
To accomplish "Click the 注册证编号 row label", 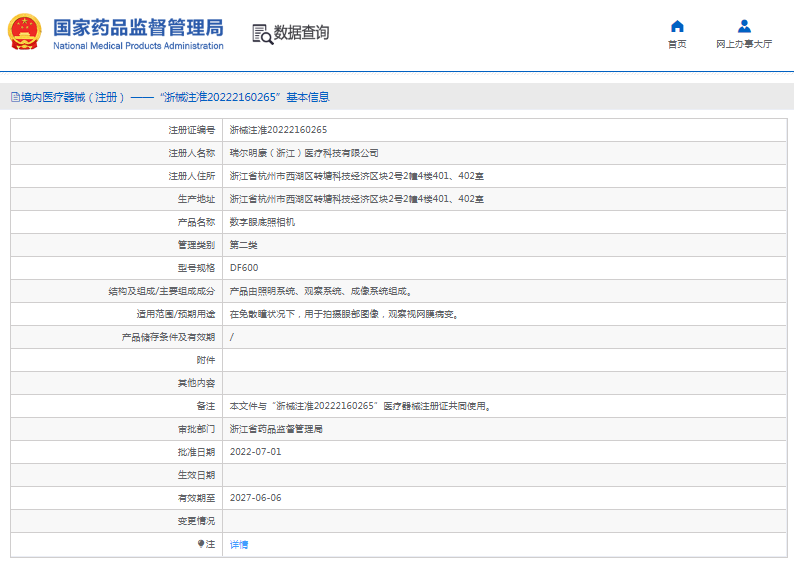I will tap(192, 130).
